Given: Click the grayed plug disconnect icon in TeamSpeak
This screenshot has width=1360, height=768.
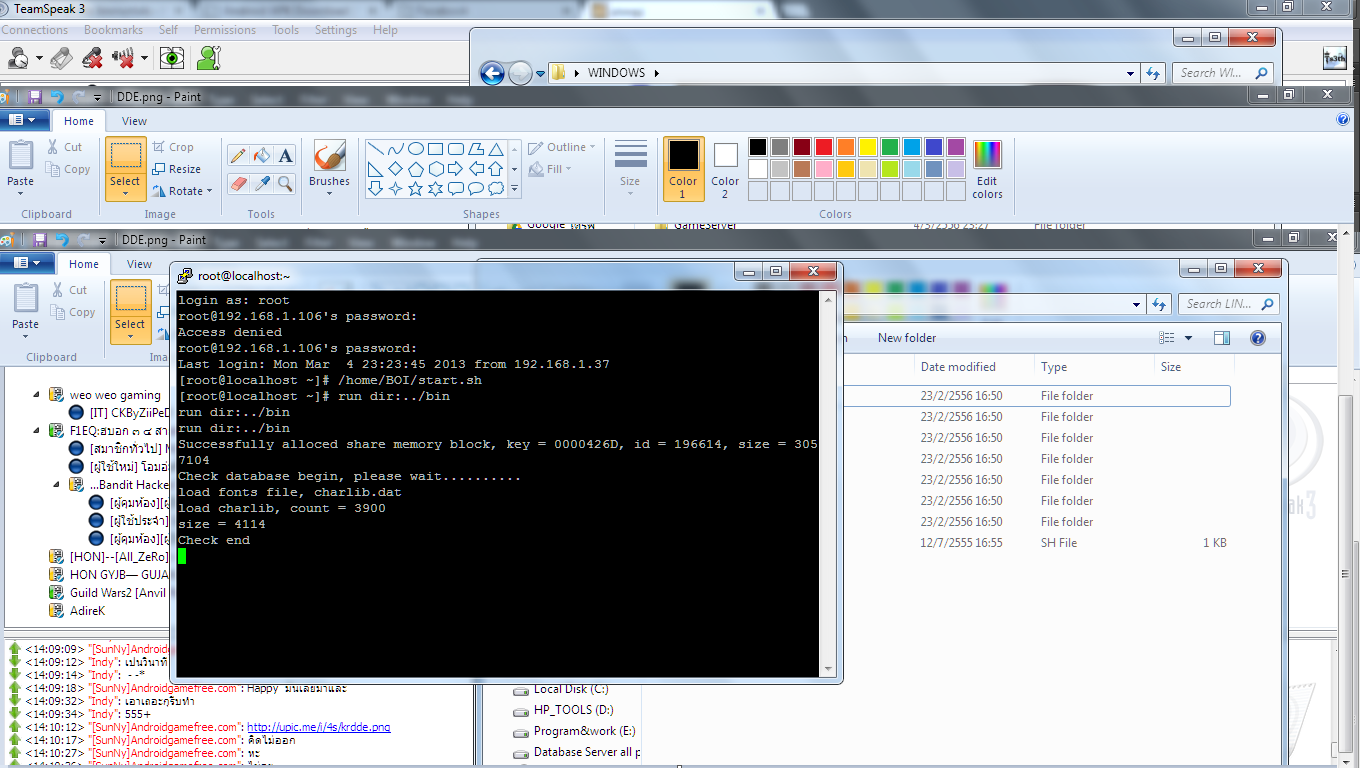Looking at the screenshot, I should pos(62,58).
